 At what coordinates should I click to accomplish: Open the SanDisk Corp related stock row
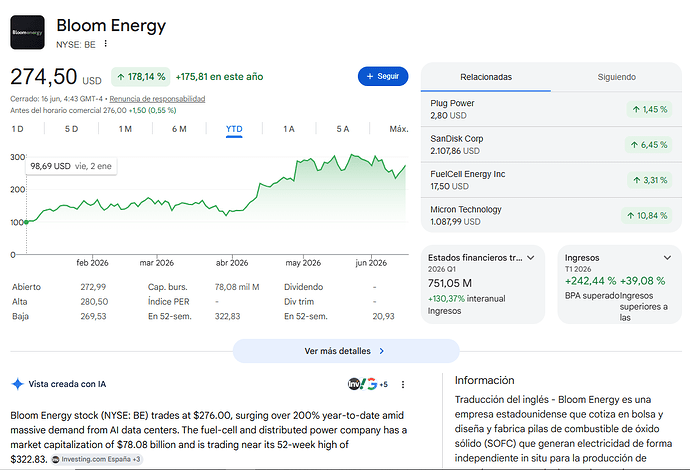tap(551, 144)
